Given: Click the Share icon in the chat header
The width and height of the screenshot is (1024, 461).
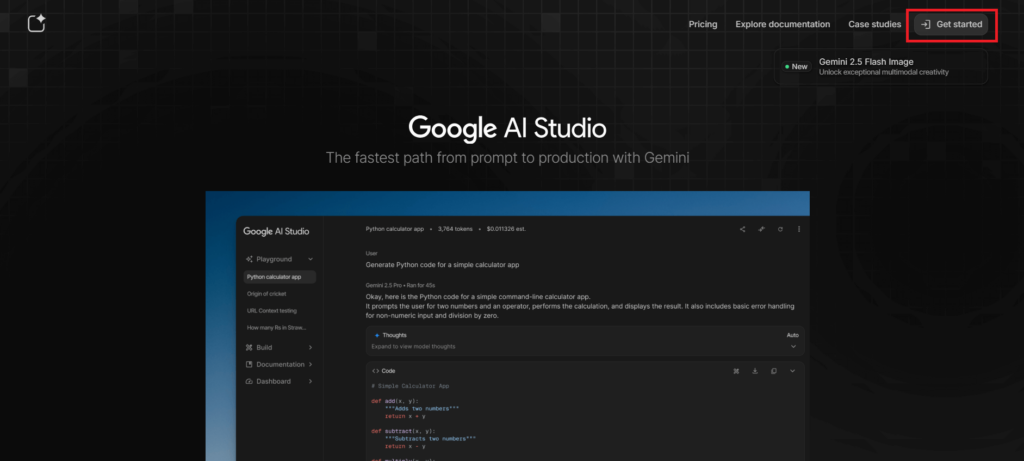Looking at the screenshot, I should click(743, 229).
